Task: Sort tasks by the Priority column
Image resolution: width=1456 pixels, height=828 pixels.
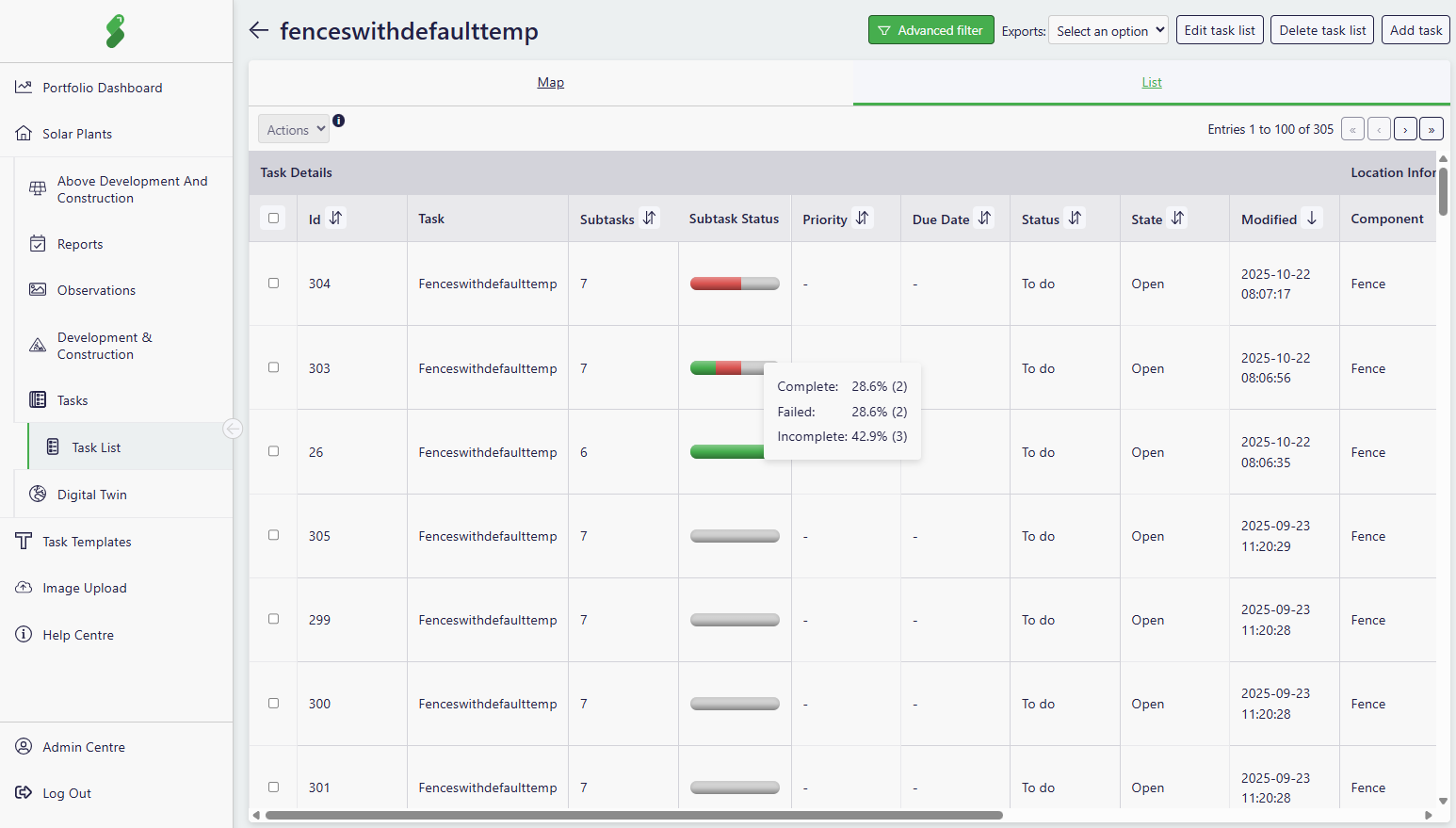Action: click(862, 219)
